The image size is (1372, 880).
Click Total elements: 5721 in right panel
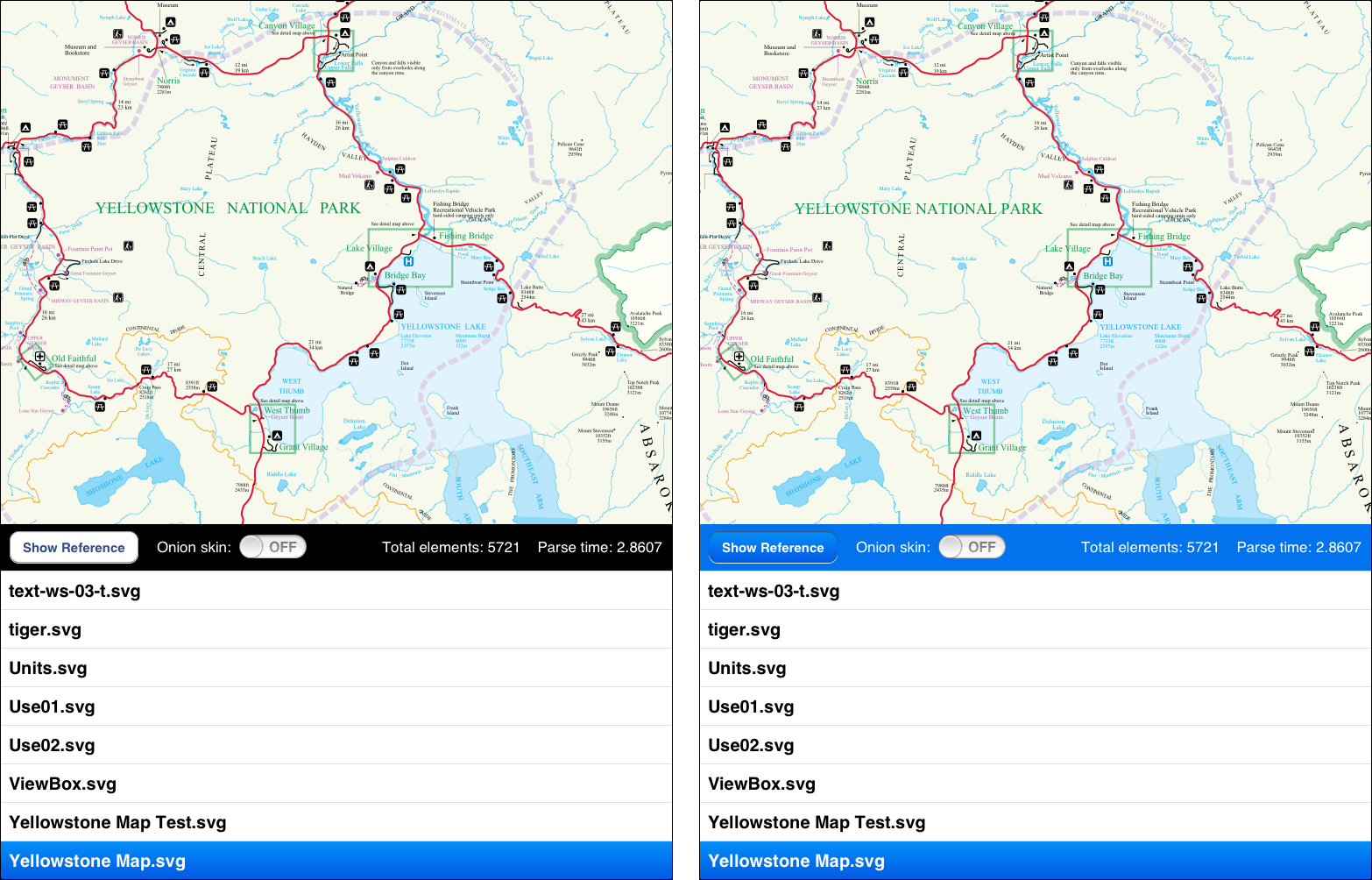click(x=1150, y=547)
